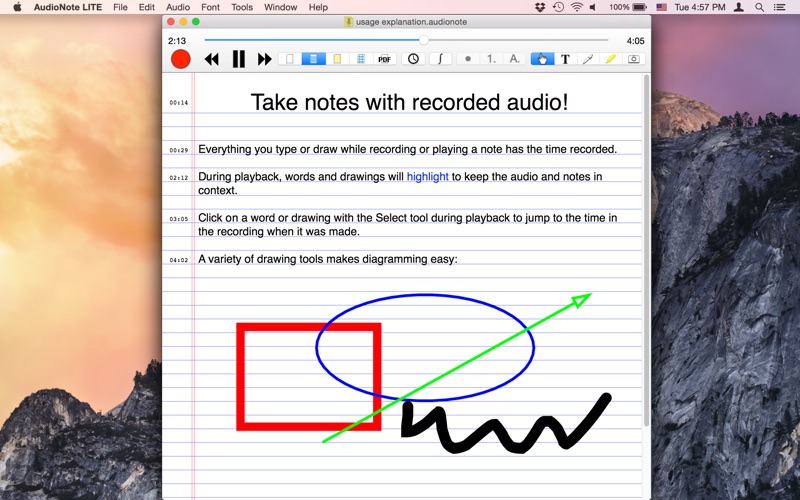Open the Wi-Fi status menu
Screen dimensions: 800x500
pyautogui.click(x=577, y=7)
